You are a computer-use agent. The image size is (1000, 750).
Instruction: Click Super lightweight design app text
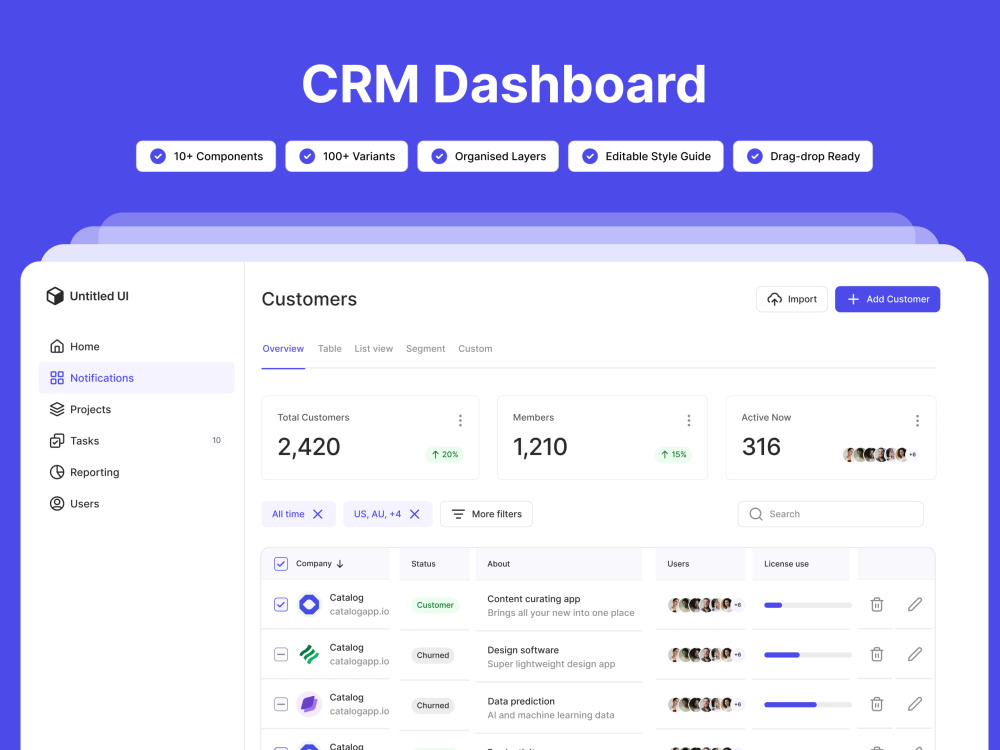pos(551,664)
